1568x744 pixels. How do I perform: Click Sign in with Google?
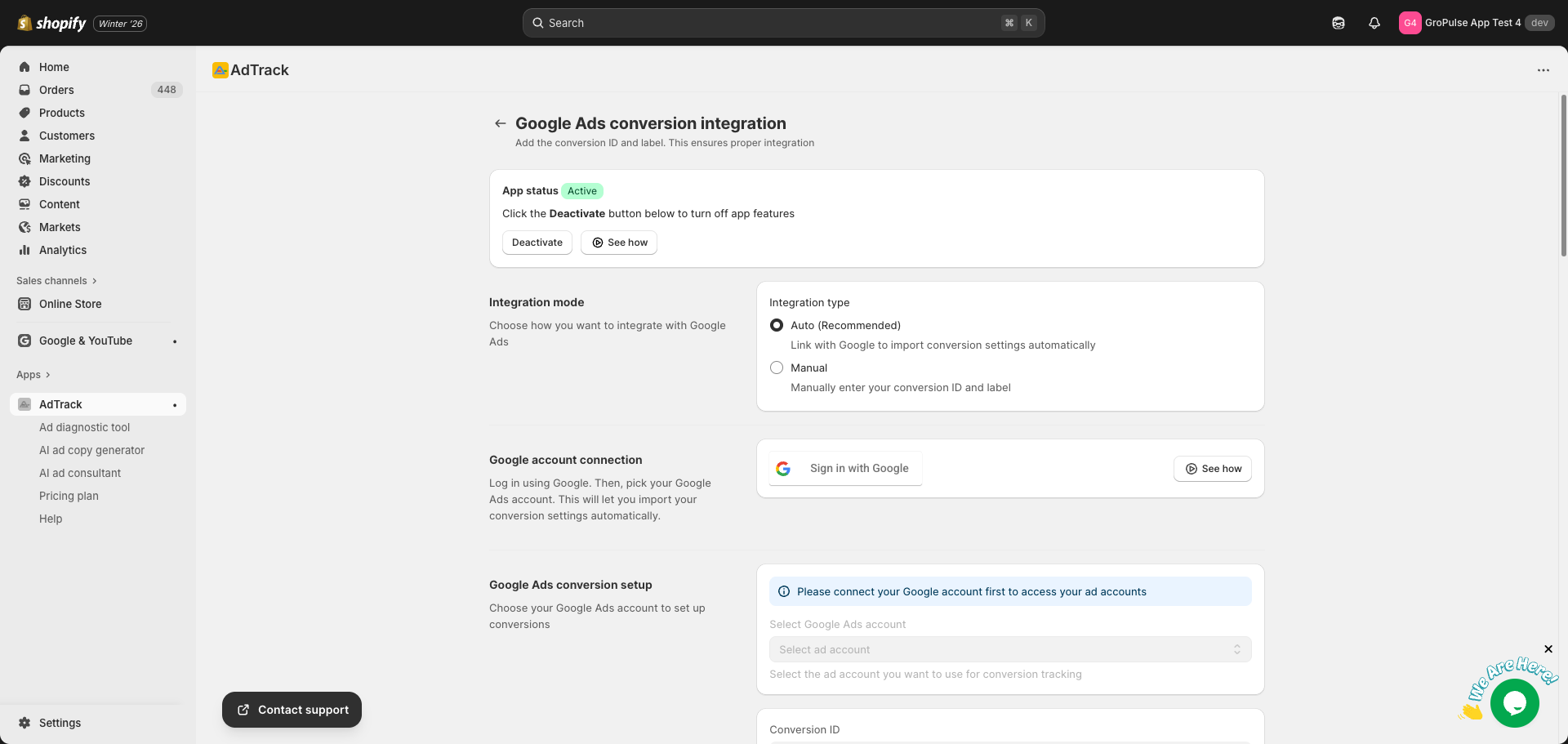[x=845, y=468]
